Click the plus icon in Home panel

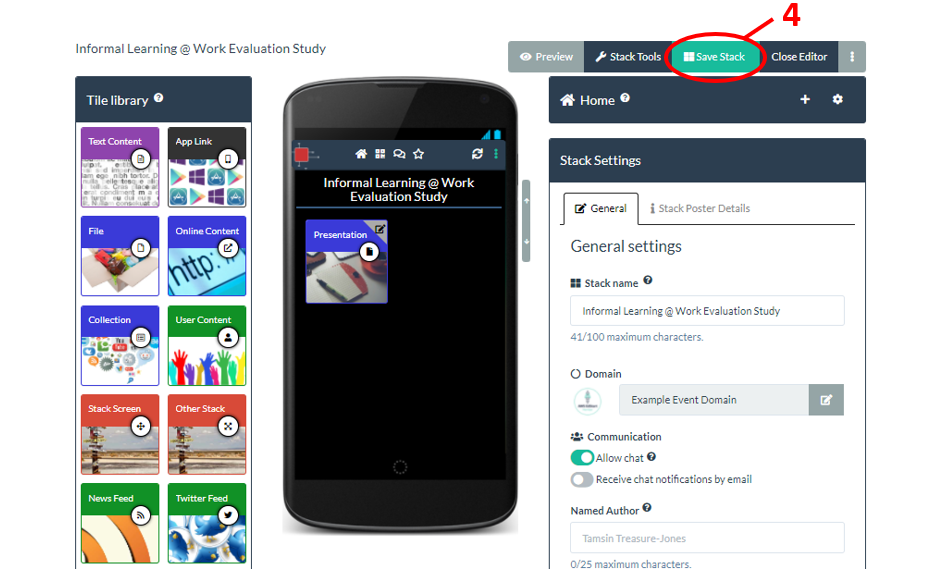point(804,100)
